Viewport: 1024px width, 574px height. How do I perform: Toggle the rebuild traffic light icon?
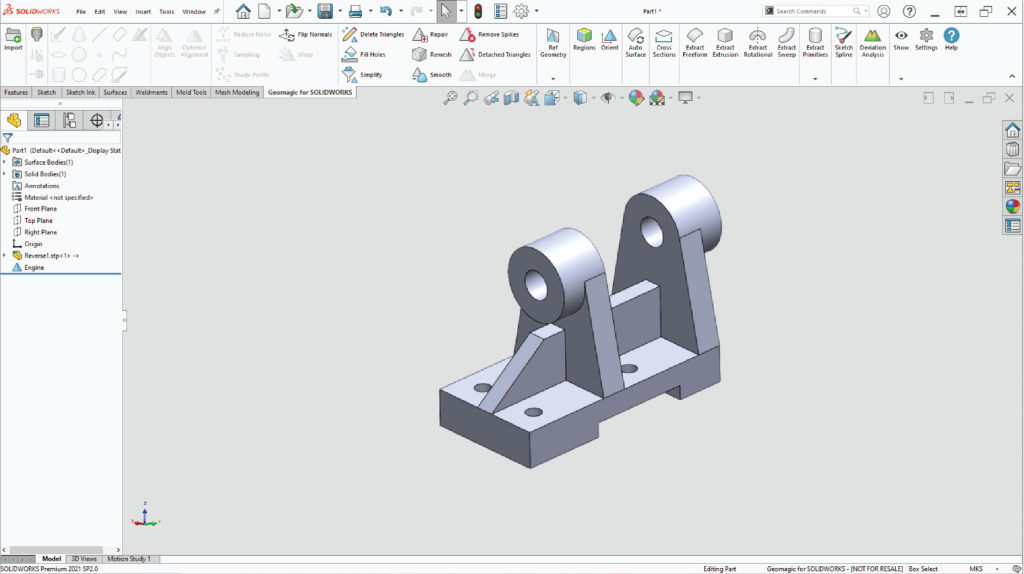[477, 12]
